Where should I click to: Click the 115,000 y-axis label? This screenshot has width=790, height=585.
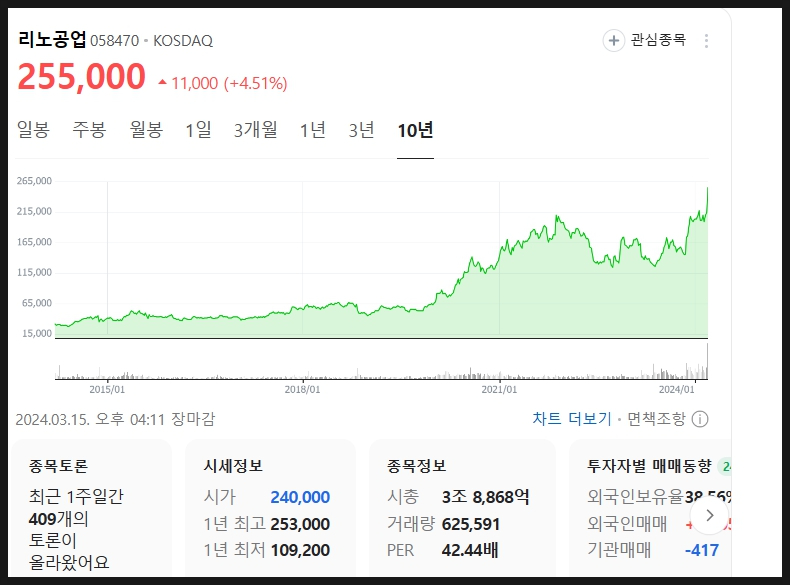tap(34, 272)
